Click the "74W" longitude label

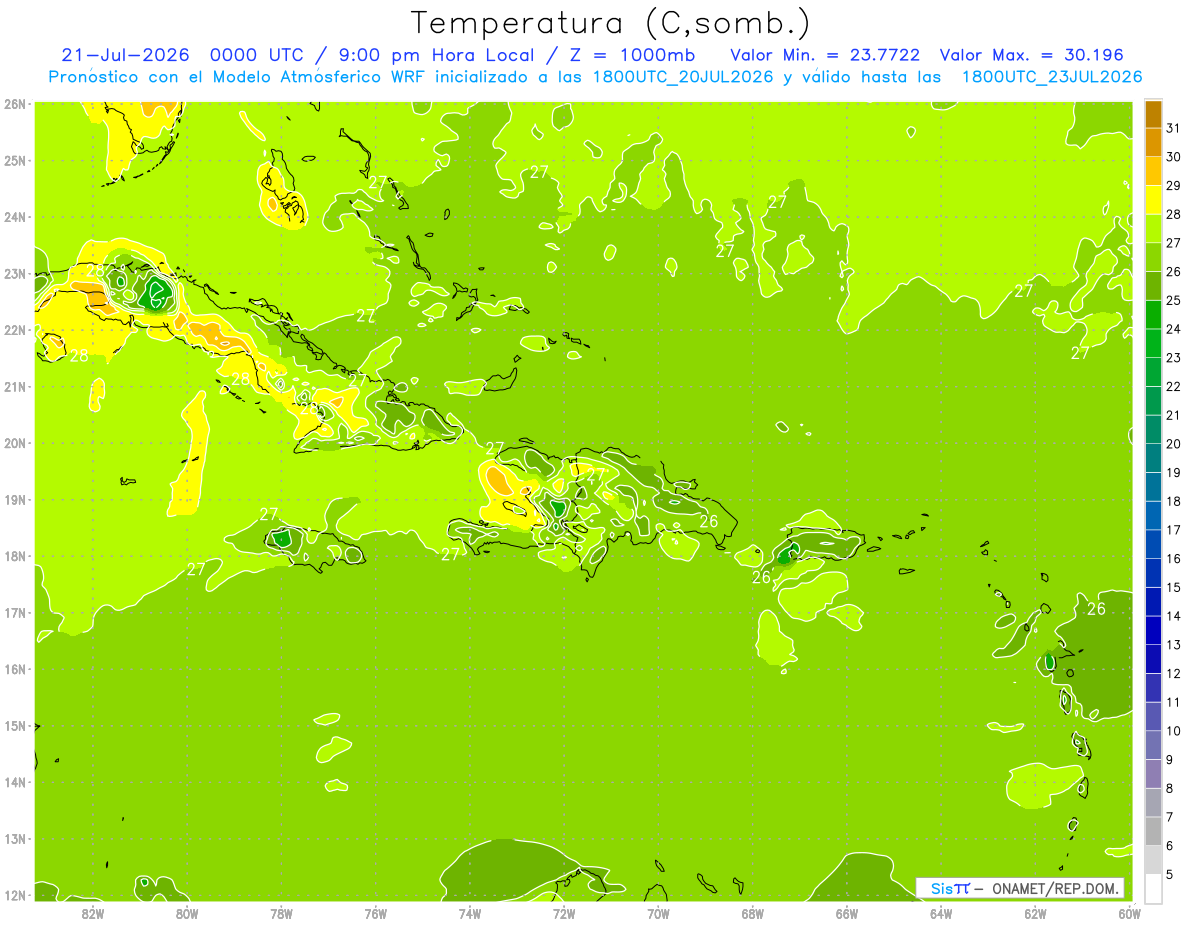[470, 913]
